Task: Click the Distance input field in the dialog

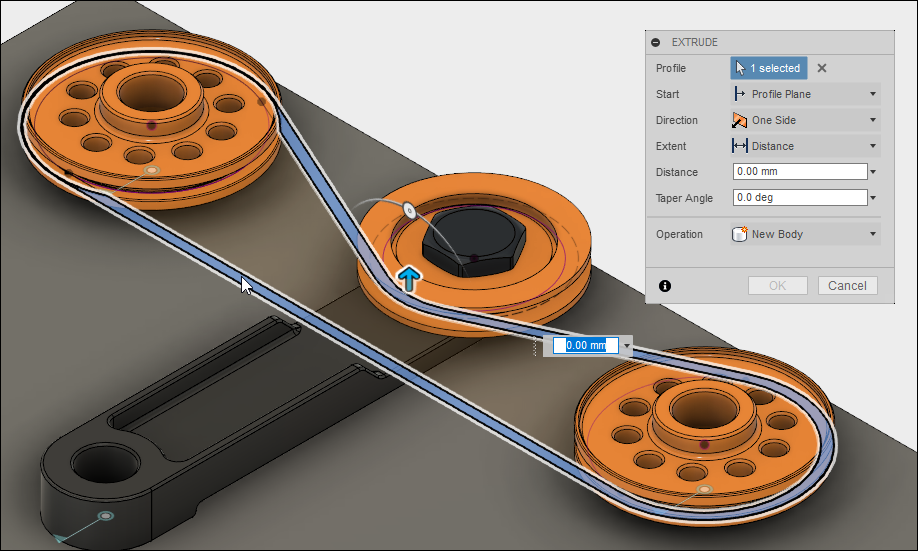Action: coord(800,172)
